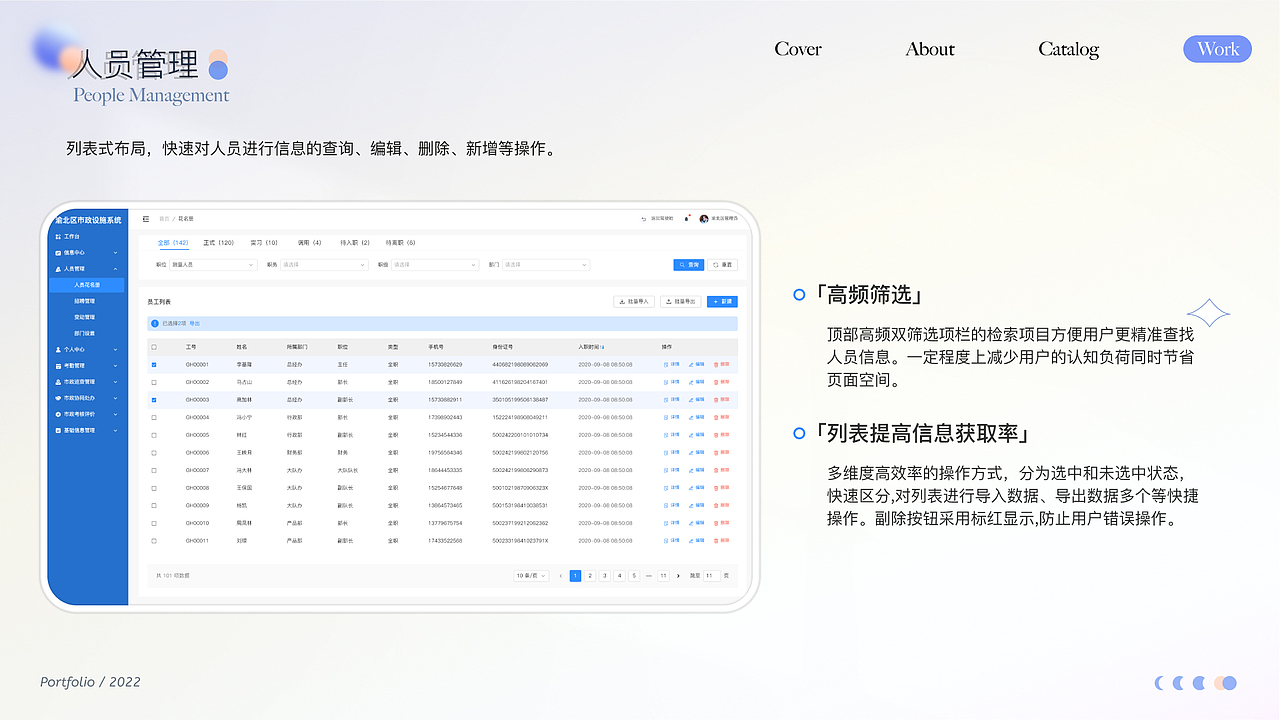Open the 职级 filter dropdown

point(435,265)
